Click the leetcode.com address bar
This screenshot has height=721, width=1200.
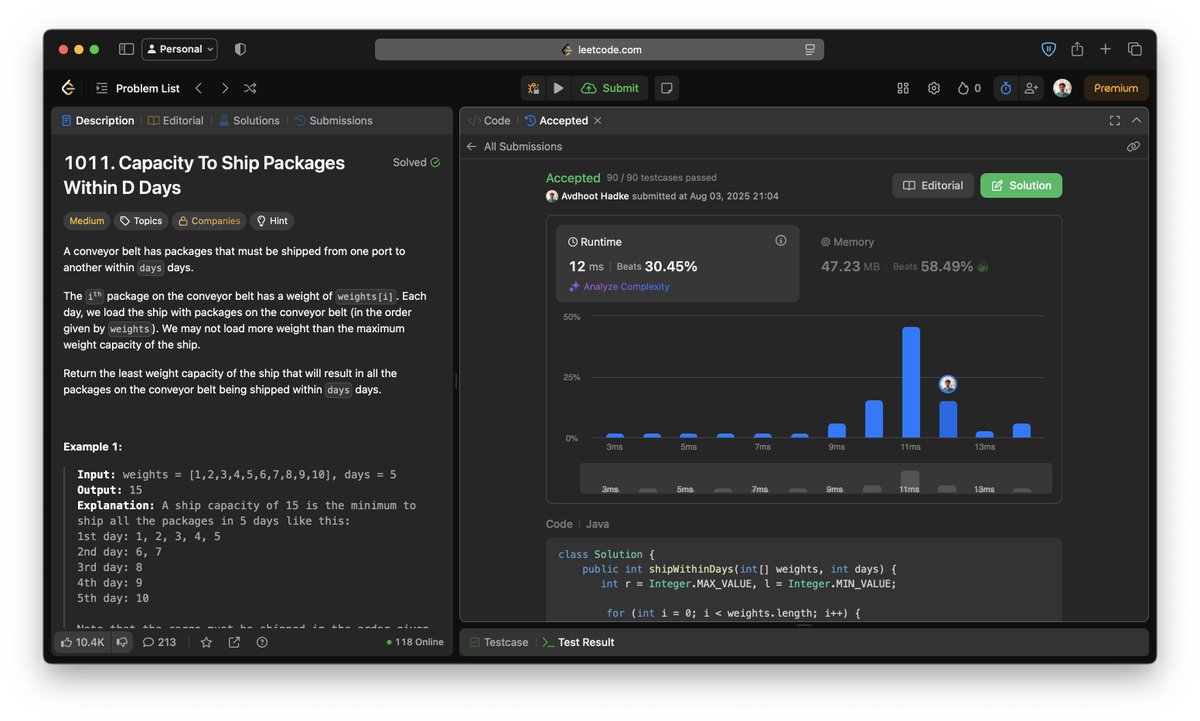(x=600, y=49)
